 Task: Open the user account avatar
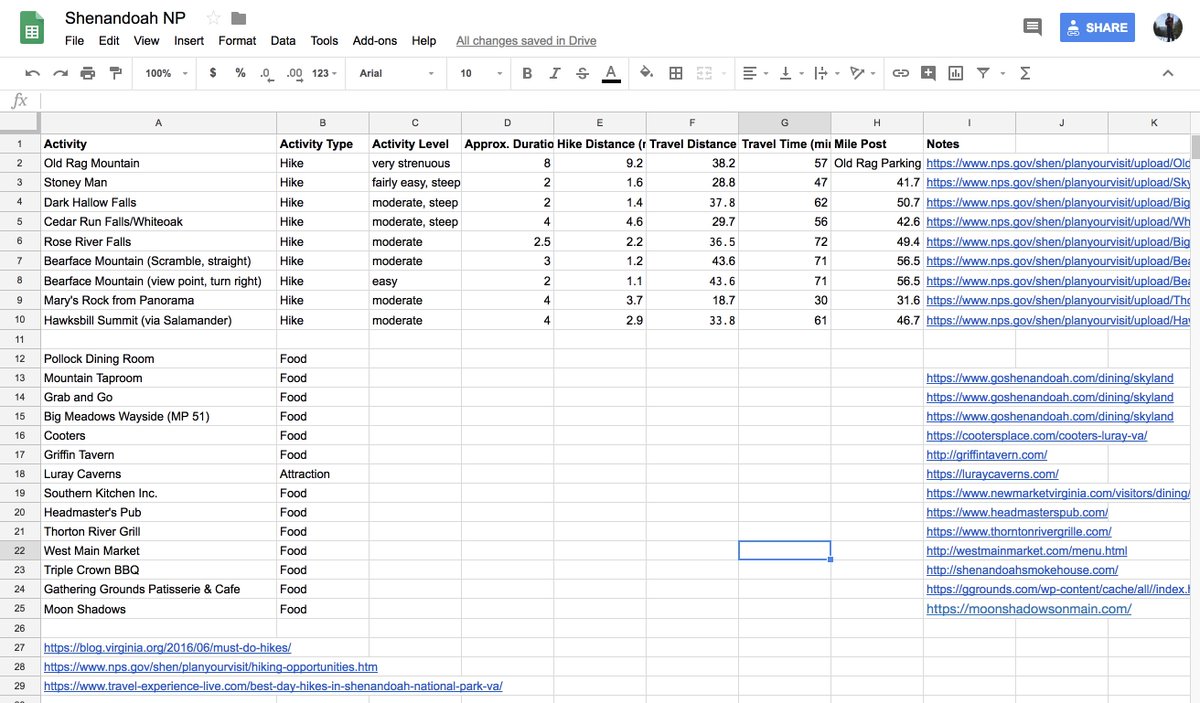click(x=1167, y=27)
